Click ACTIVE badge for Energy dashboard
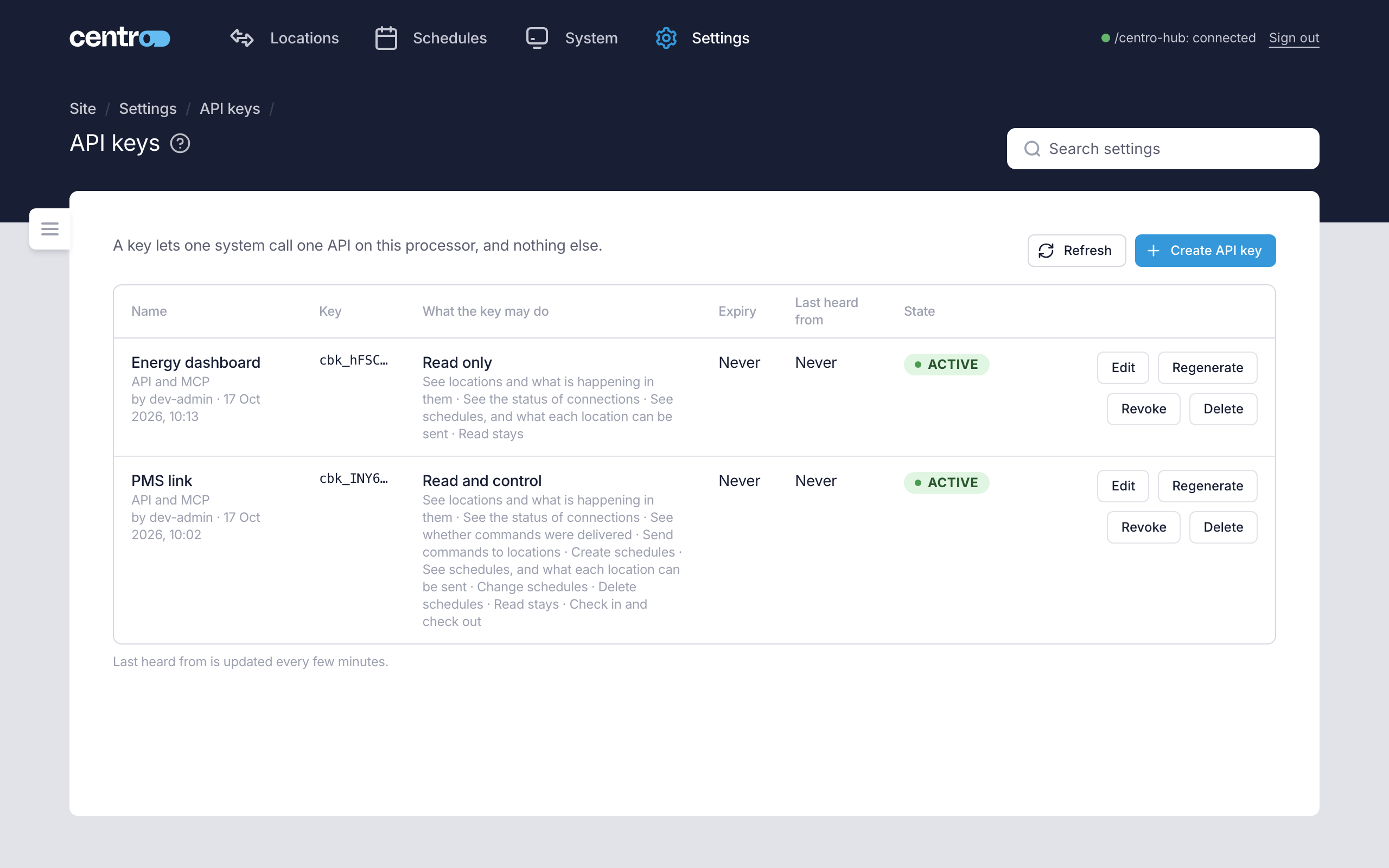Viewport: 1389px width, 868px height. [946, 365]
